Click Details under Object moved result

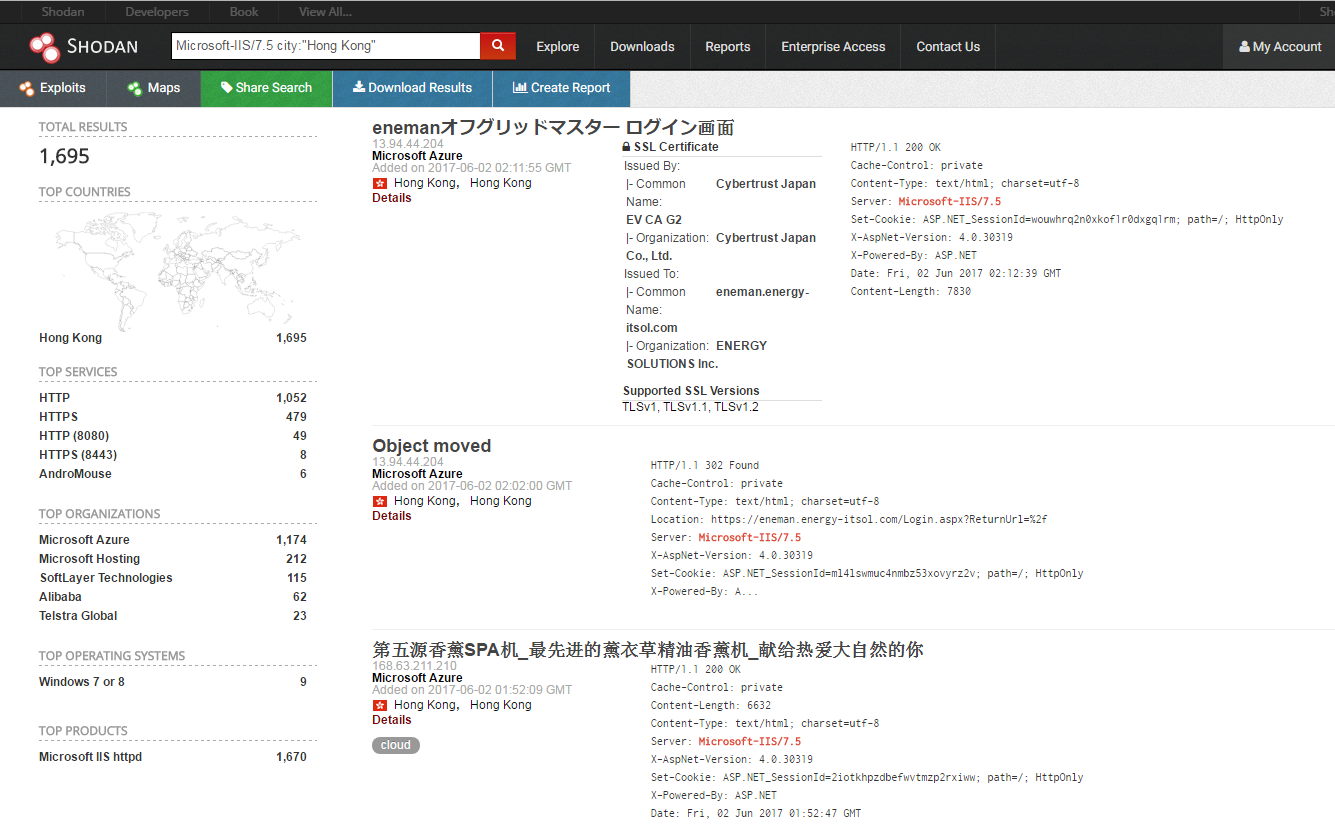391,516
